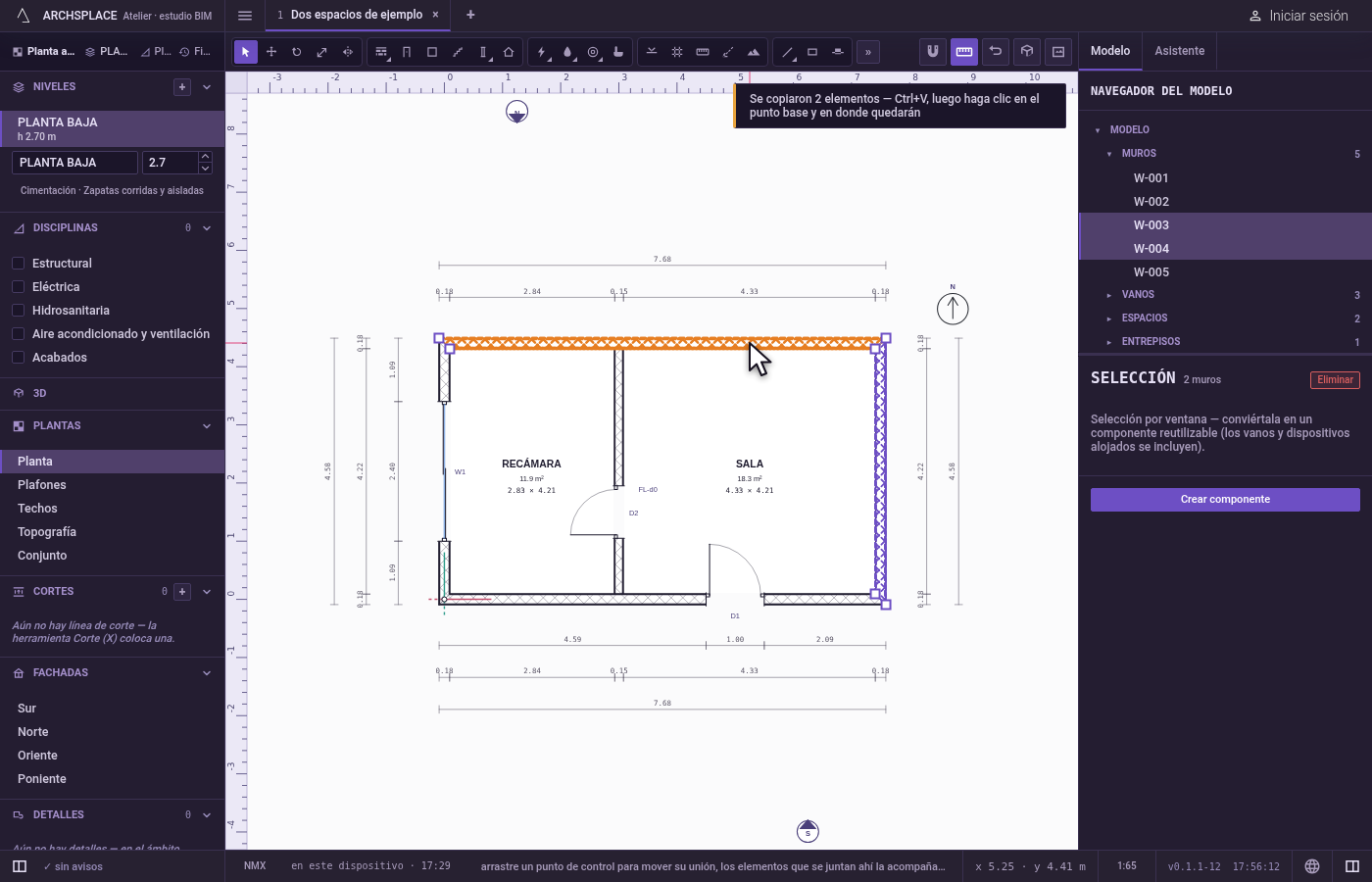
Task: Expand the VANOS tree node
Action: [1109, 295]
